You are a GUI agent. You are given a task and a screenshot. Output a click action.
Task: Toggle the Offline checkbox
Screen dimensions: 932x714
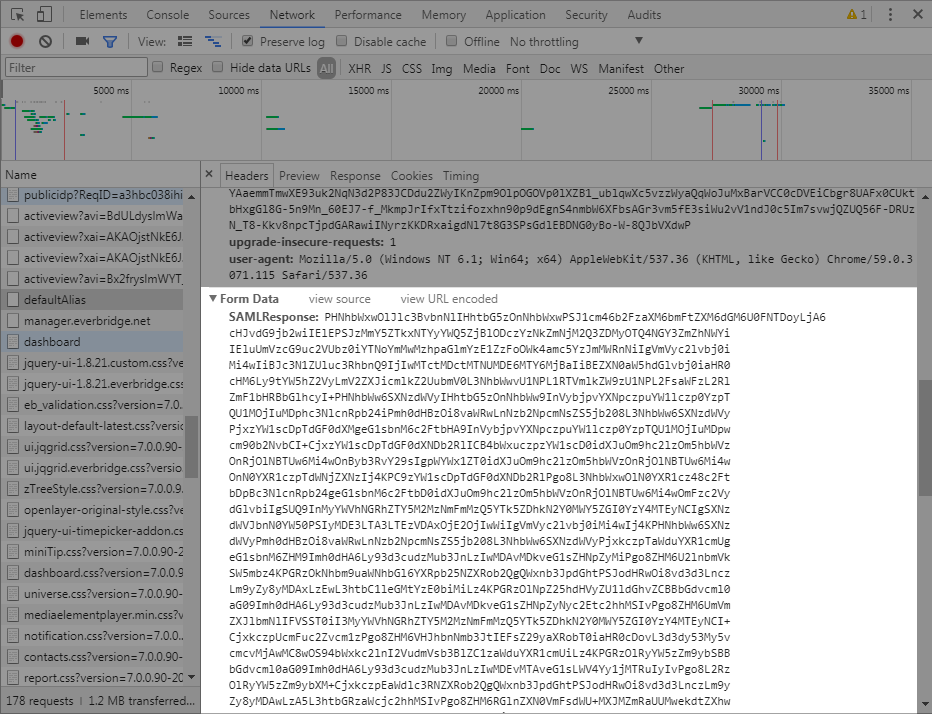pos(452,41)
